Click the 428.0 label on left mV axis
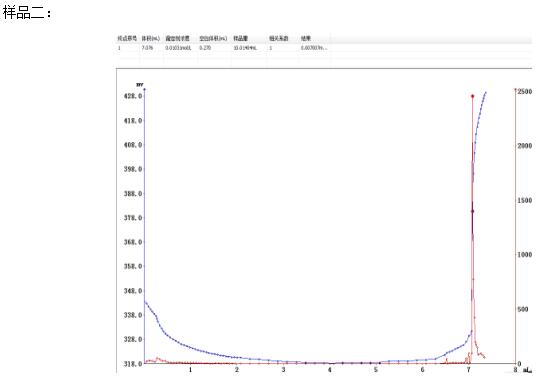 tap(133, 96)
